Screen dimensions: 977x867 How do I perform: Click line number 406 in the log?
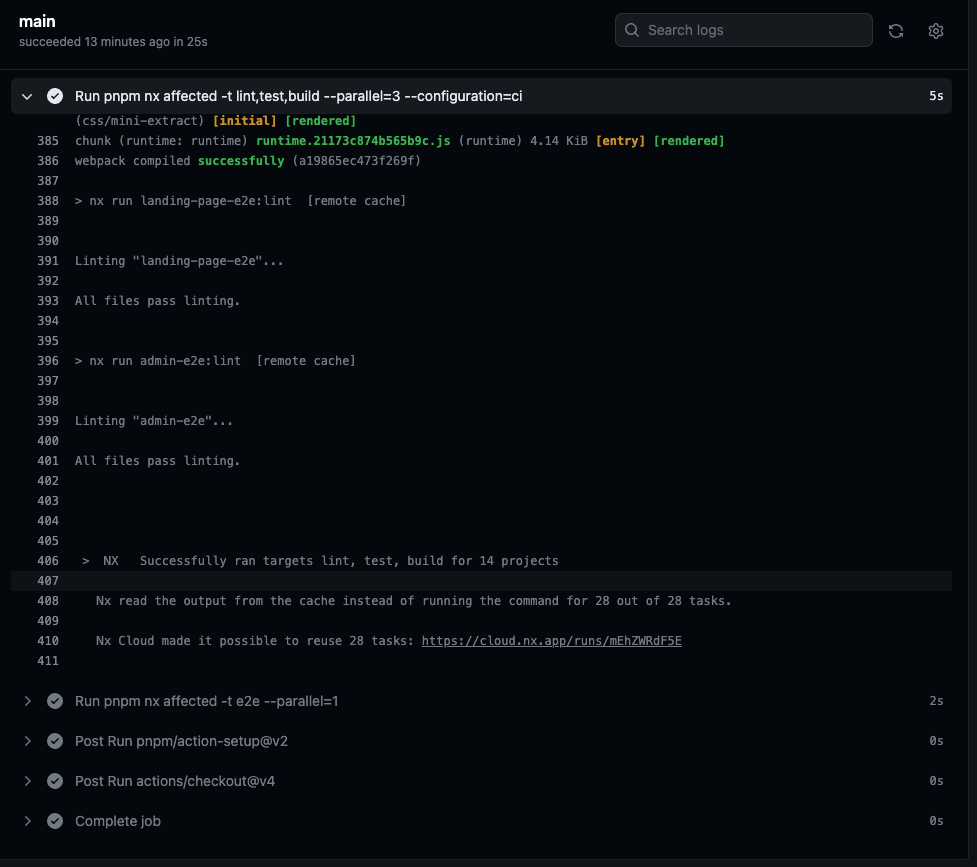[47, 560]
